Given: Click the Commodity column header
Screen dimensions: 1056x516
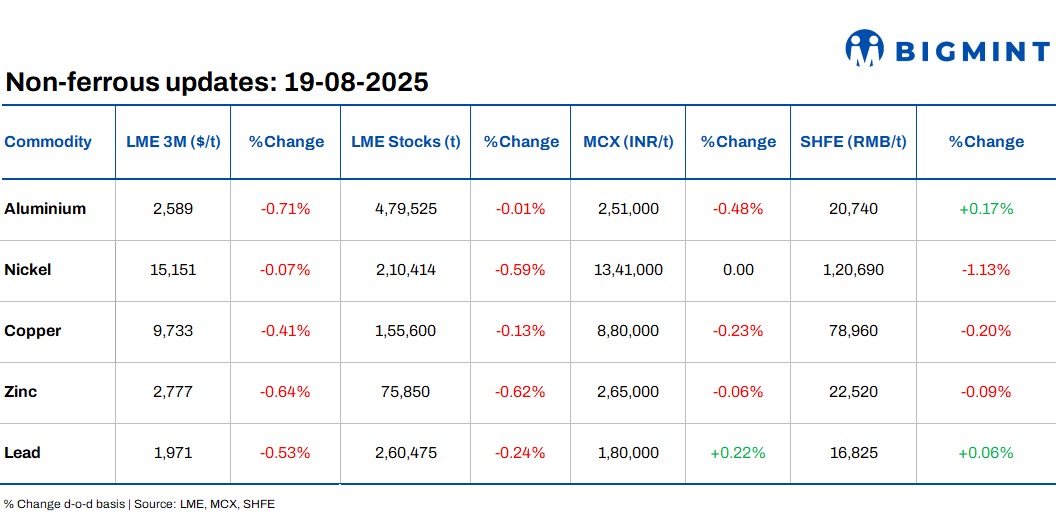Looking at the screenshot, I should pyautogui.click(x=48, y=142).
